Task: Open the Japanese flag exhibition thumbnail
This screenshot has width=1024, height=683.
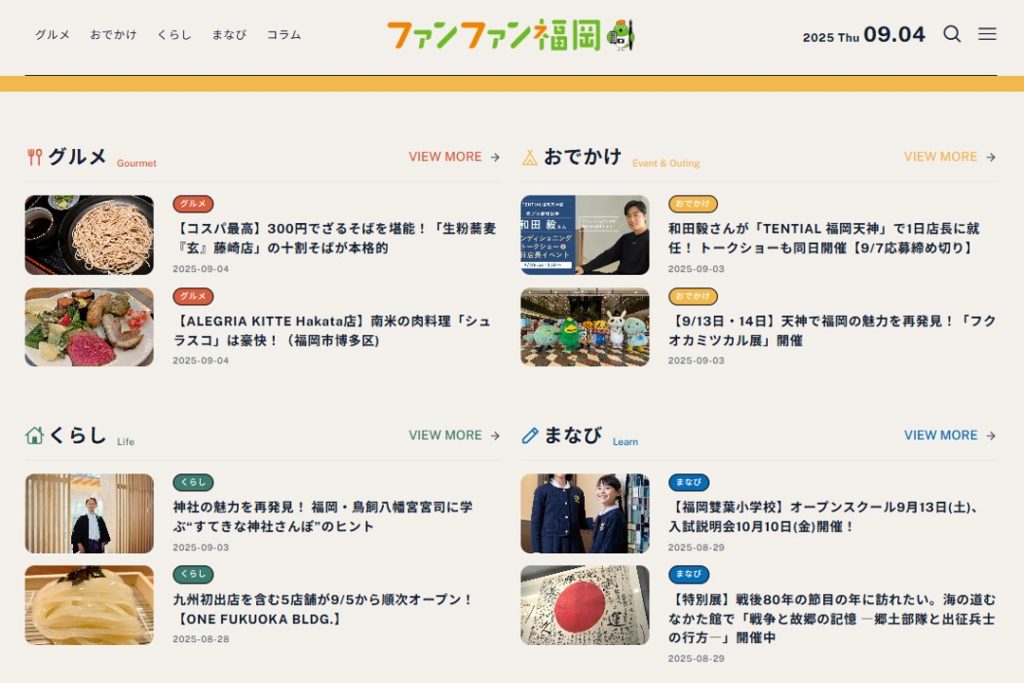Action: 584,605
